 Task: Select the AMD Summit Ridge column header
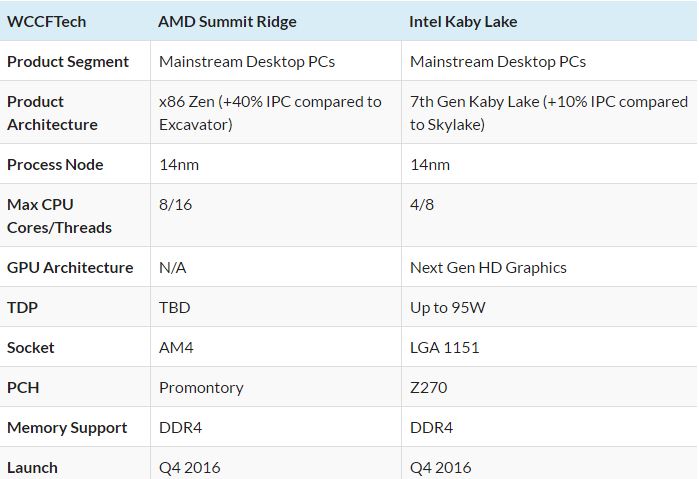pyautogui.click(x=228, y=21)
